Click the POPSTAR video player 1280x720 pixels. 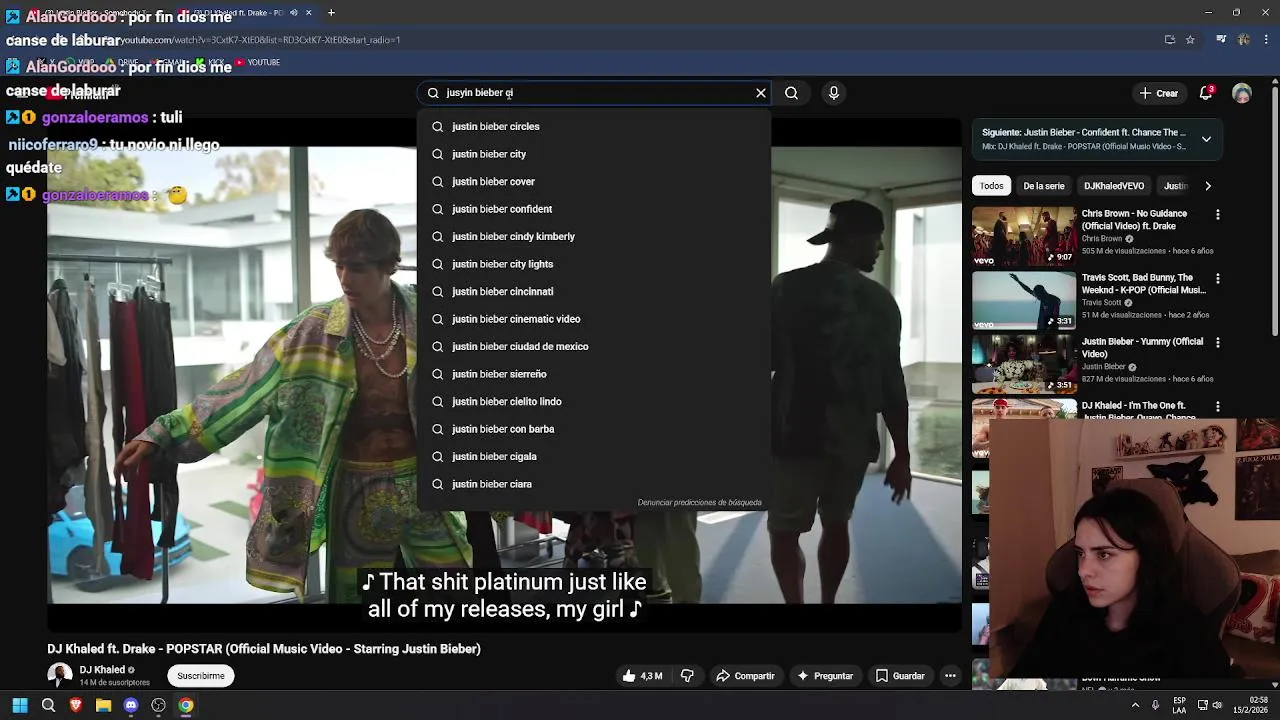504,375
